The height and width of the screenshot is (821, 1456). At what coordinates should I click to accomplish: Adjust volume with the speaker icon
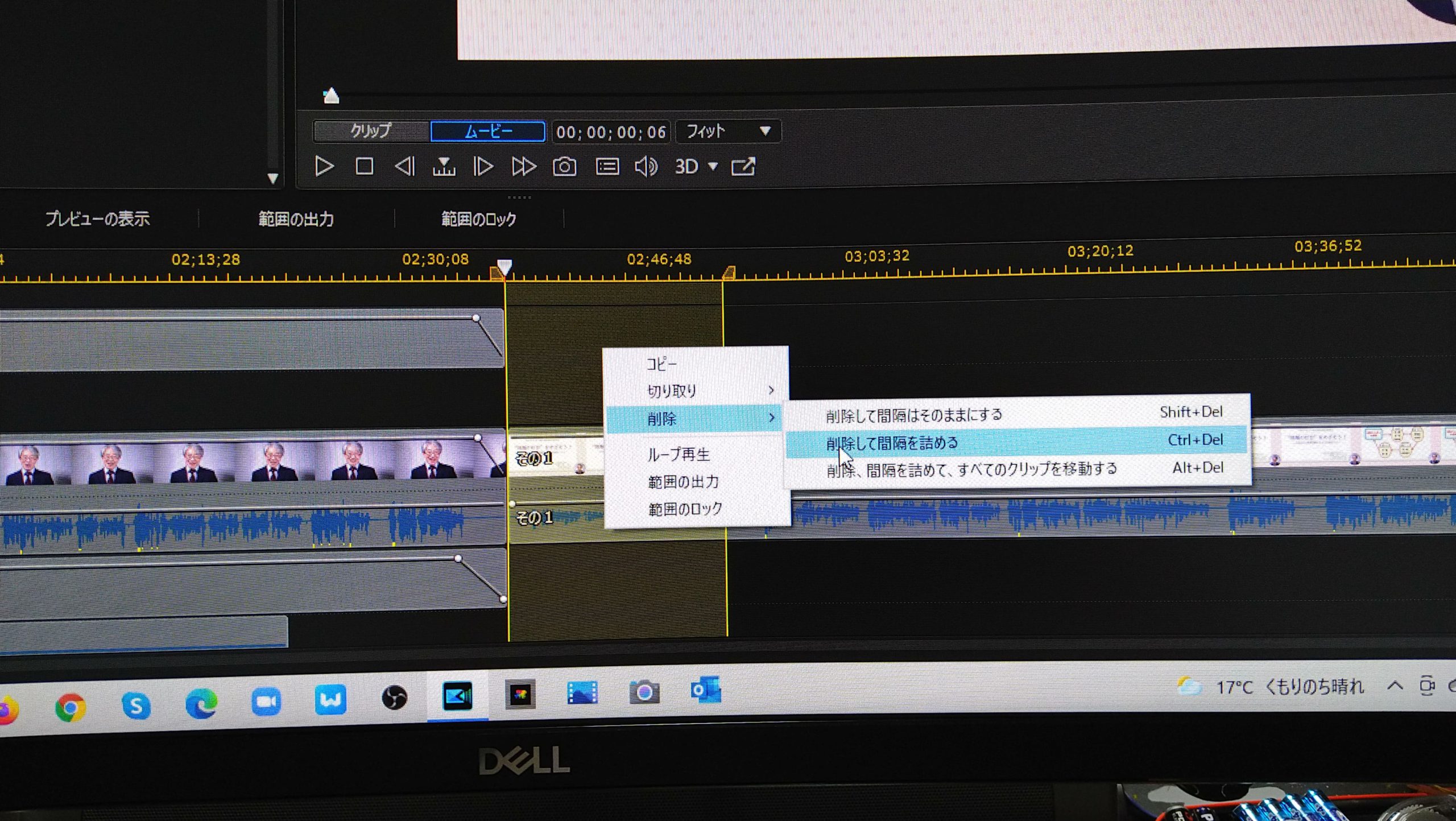(x=646, y=167)
